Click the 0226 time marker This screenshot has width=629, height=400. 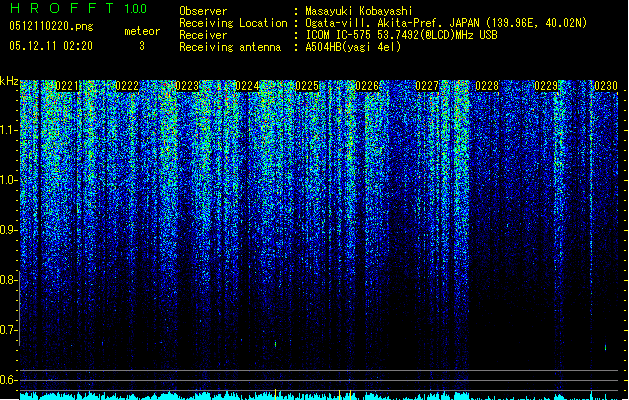point(367,86)
